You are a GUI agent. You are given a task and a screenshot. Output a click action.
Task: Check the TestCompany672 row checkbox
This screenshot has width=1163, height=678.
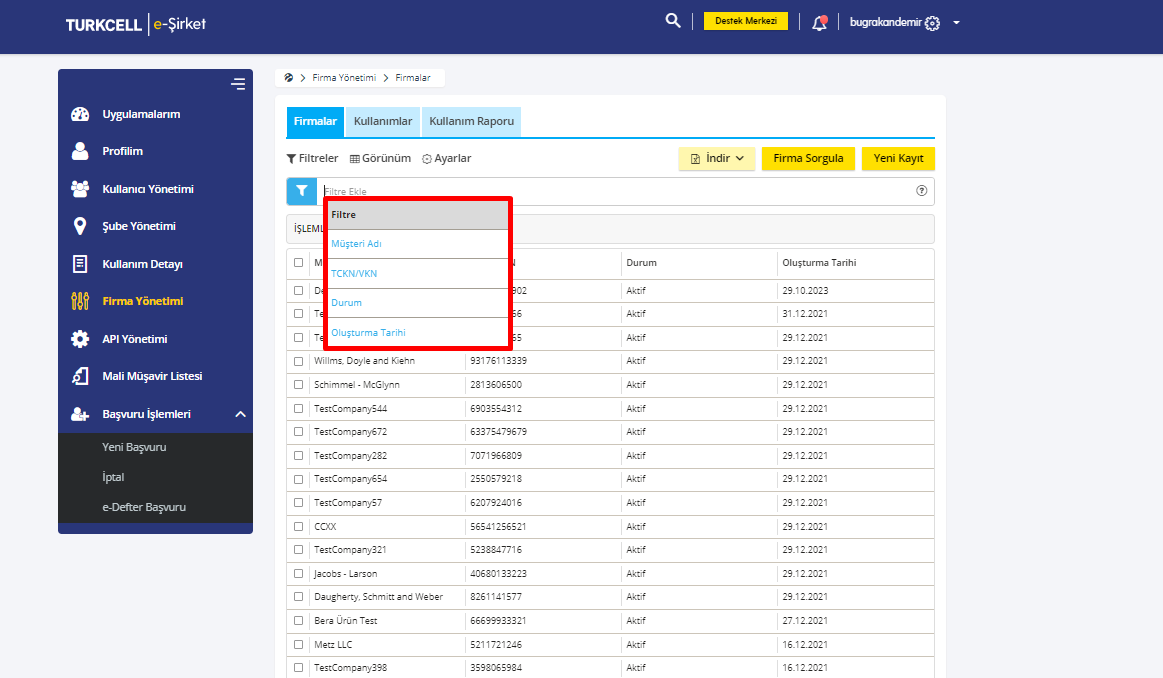298,432
